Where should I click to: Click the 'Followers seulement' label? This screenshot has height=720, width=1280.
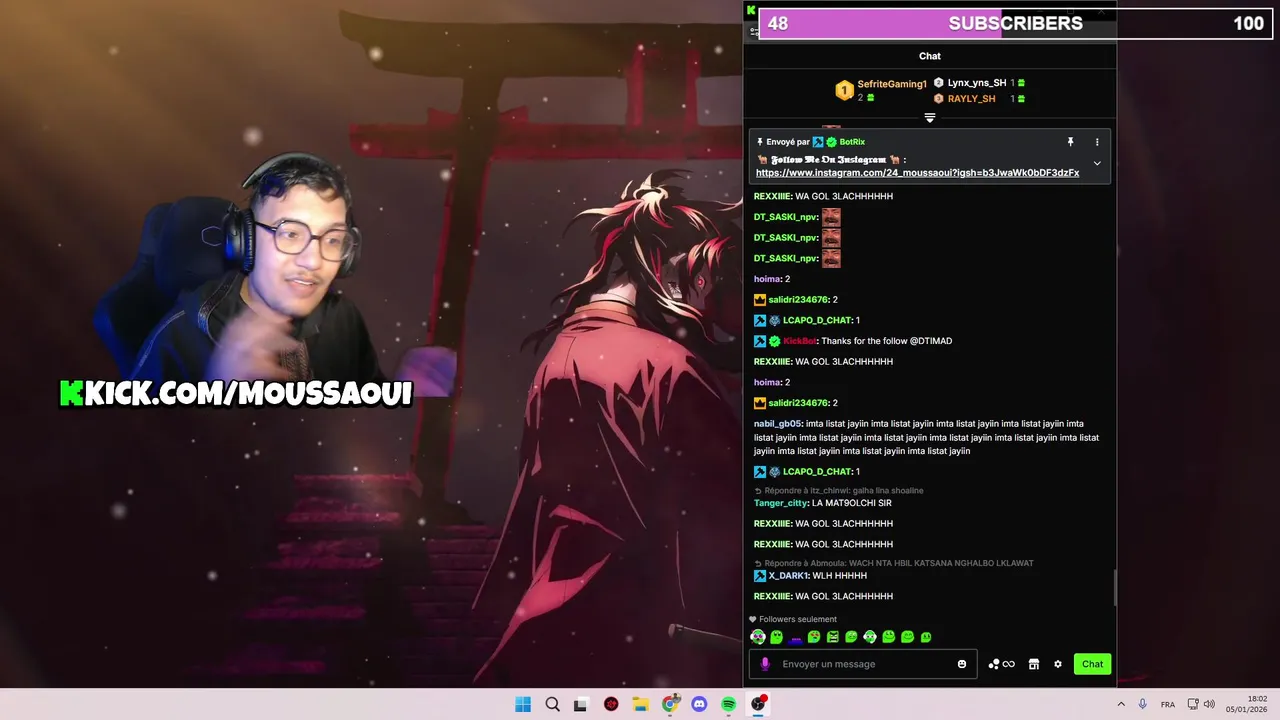(x=798, y=619)
